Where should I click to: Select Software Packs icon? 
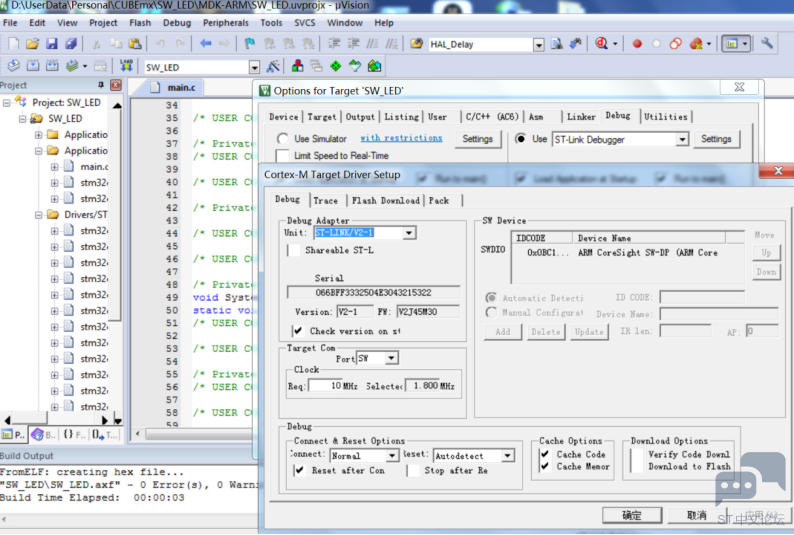coord(355,66)
